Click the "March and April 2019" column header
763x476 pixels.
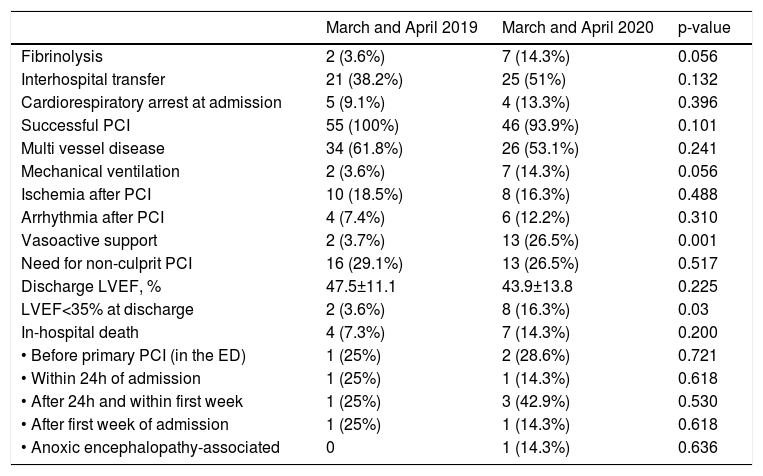coord(380,28)
